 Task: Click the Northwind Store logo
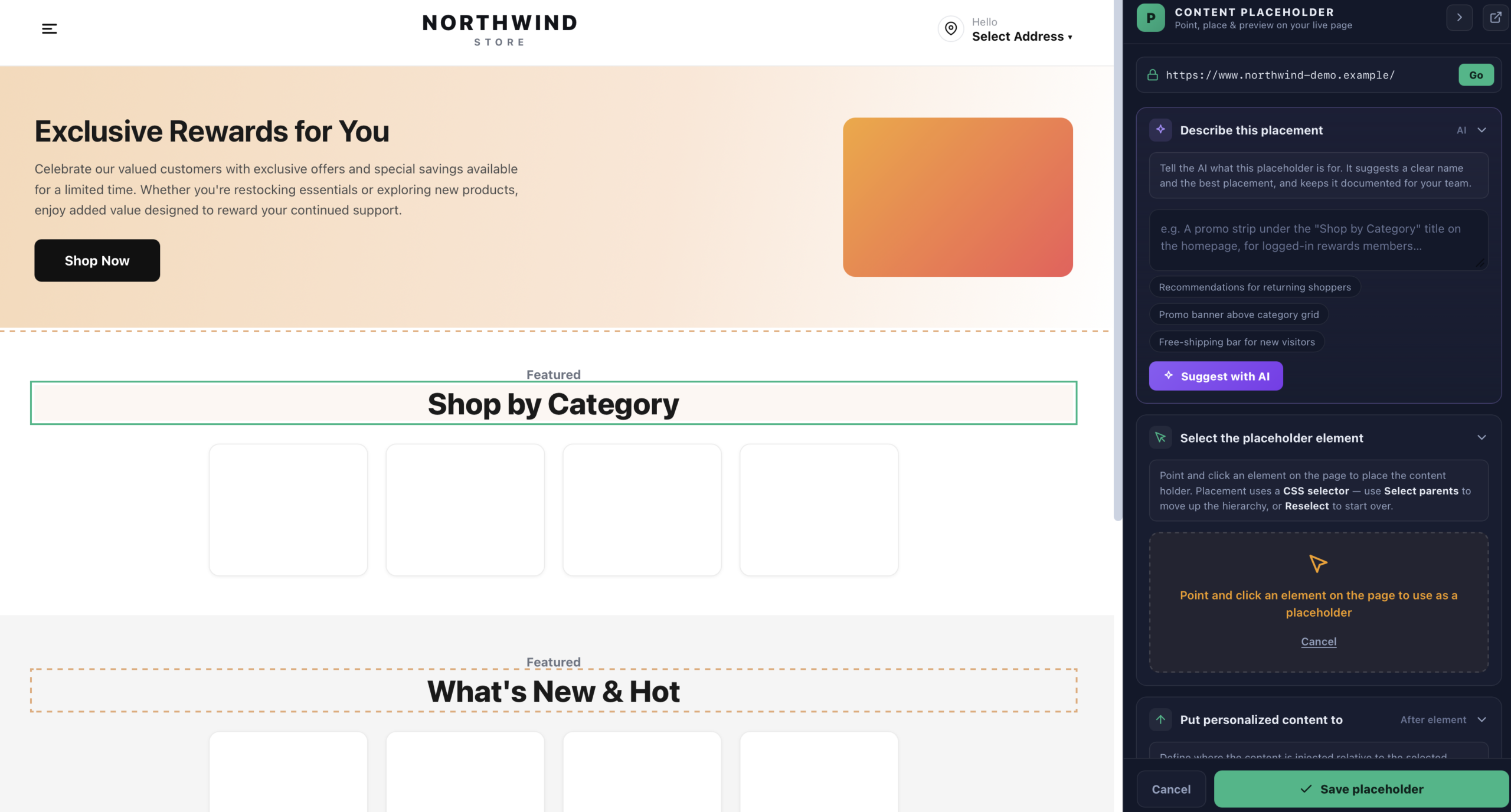[x=499, y=30]
